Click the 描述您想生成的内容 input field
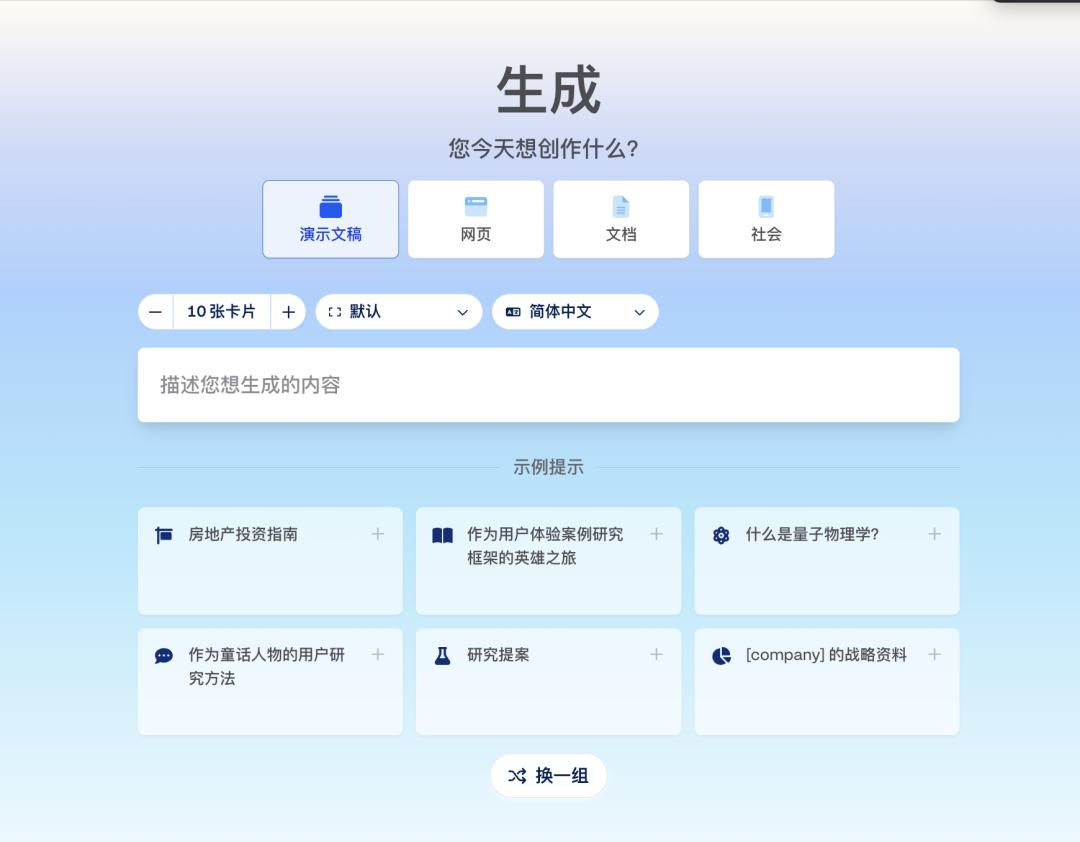Screen dimensions: 1080x842 [x=548, y=385]
